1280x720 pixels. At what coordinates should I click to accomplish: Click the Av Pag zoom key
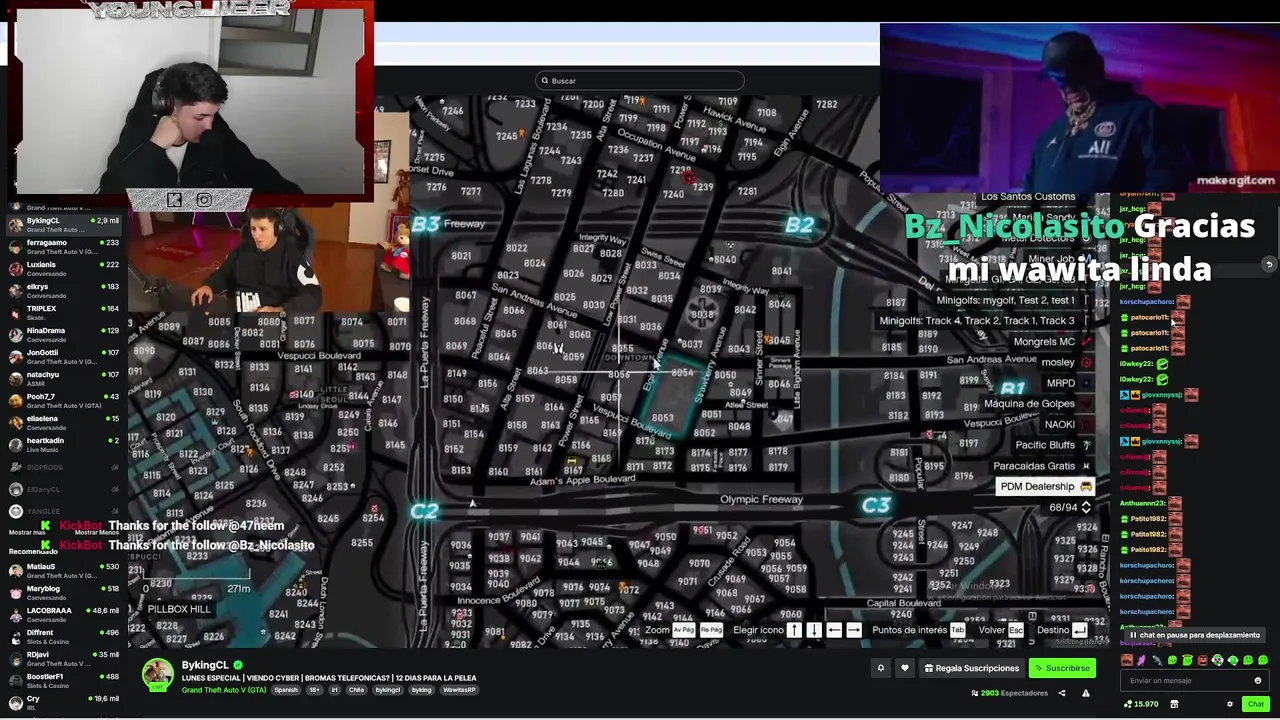point(684,630)
